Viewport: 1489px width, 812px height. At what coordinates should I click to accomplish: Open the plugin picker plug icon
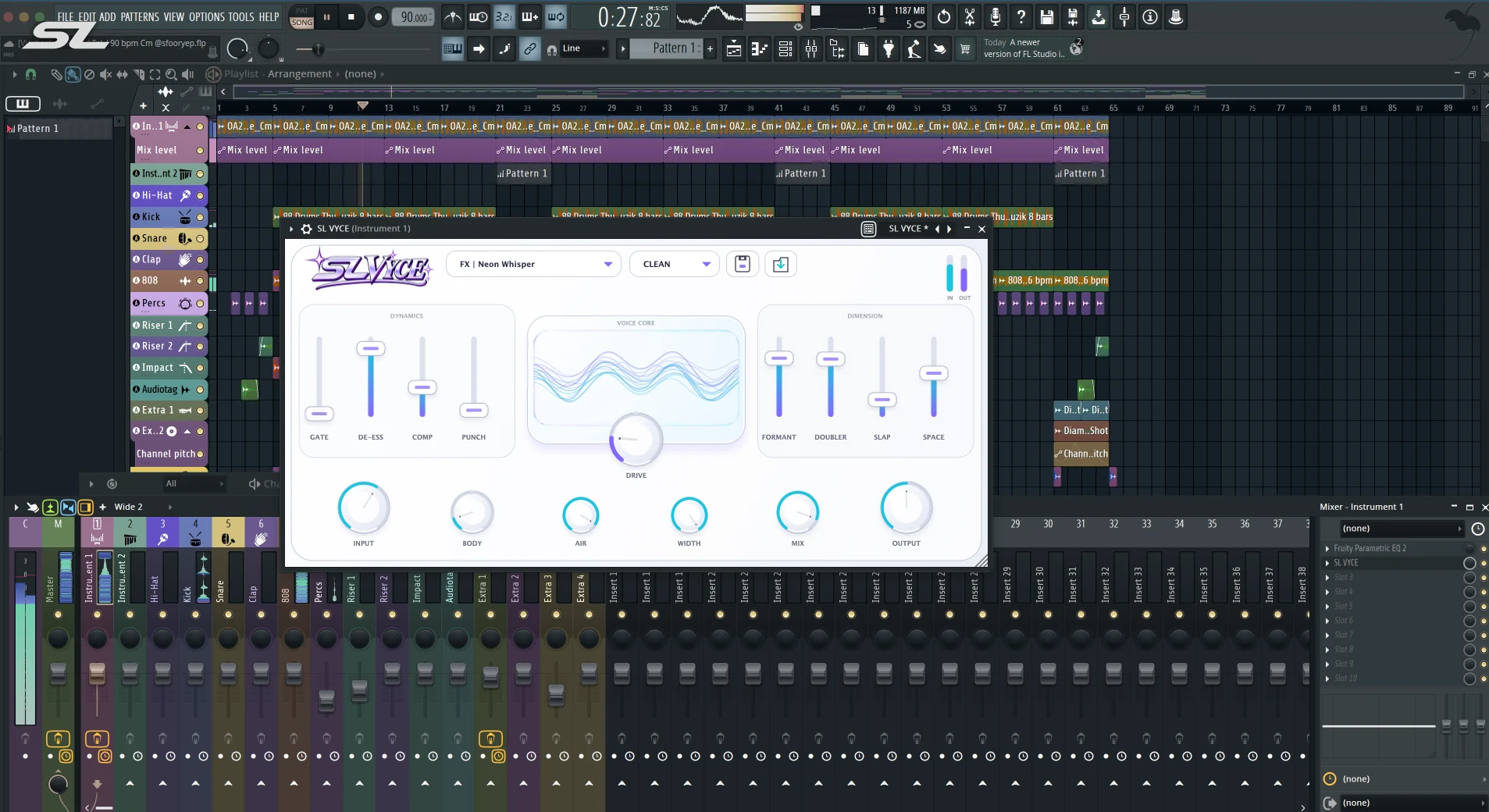(x=889, y=49)
